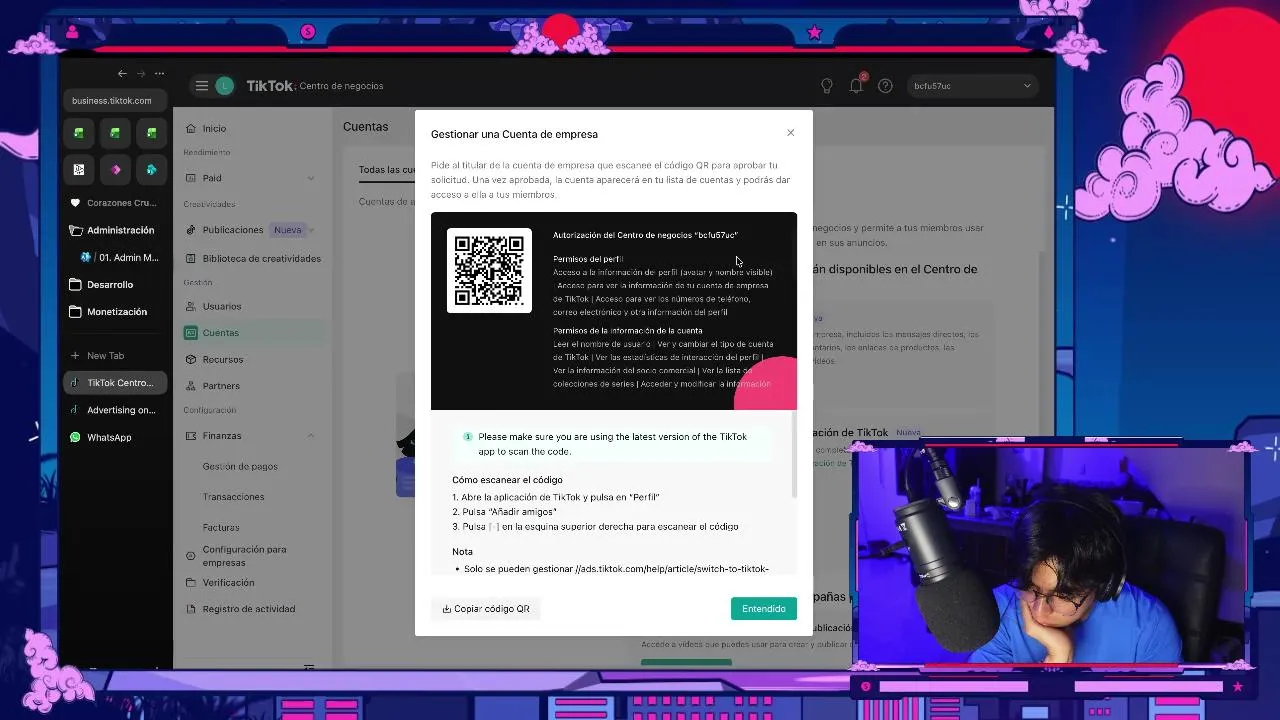Click the dialog's vertical scrollbar

(x=794, y=455)
